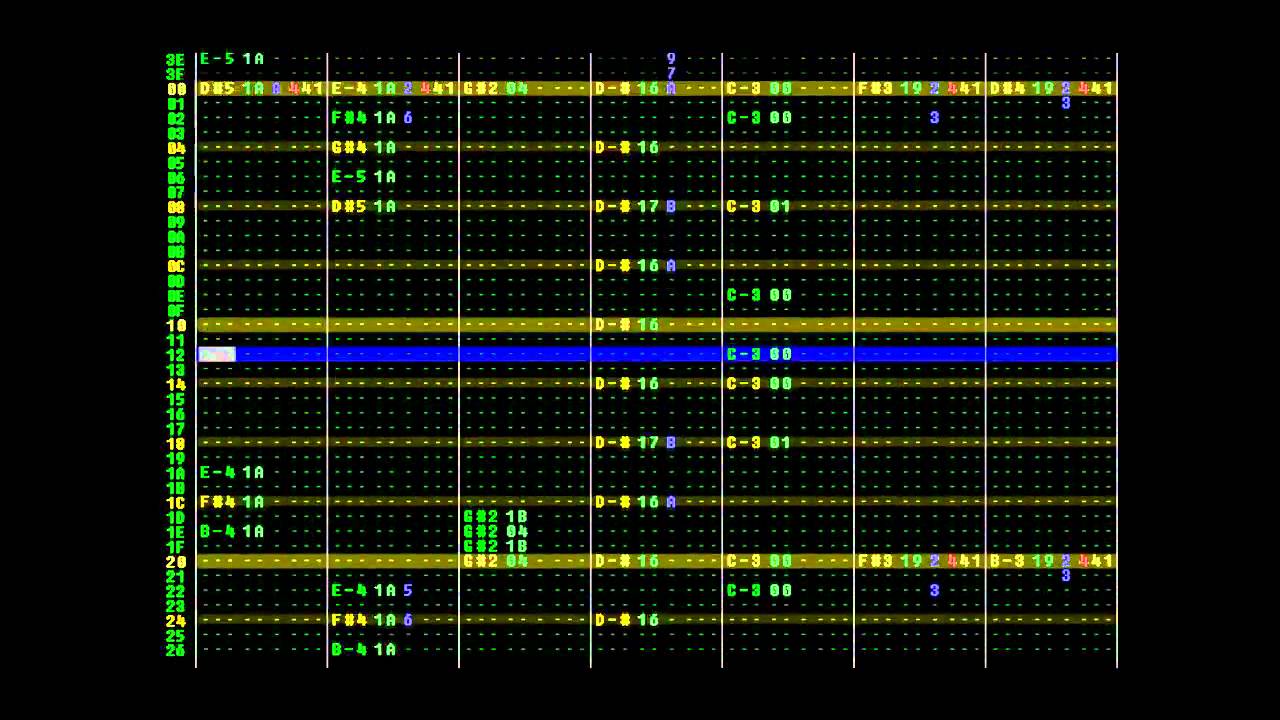Click row number 18 in the row index
The height and width of the screenshot is (720, 1280).
[176, 443]
